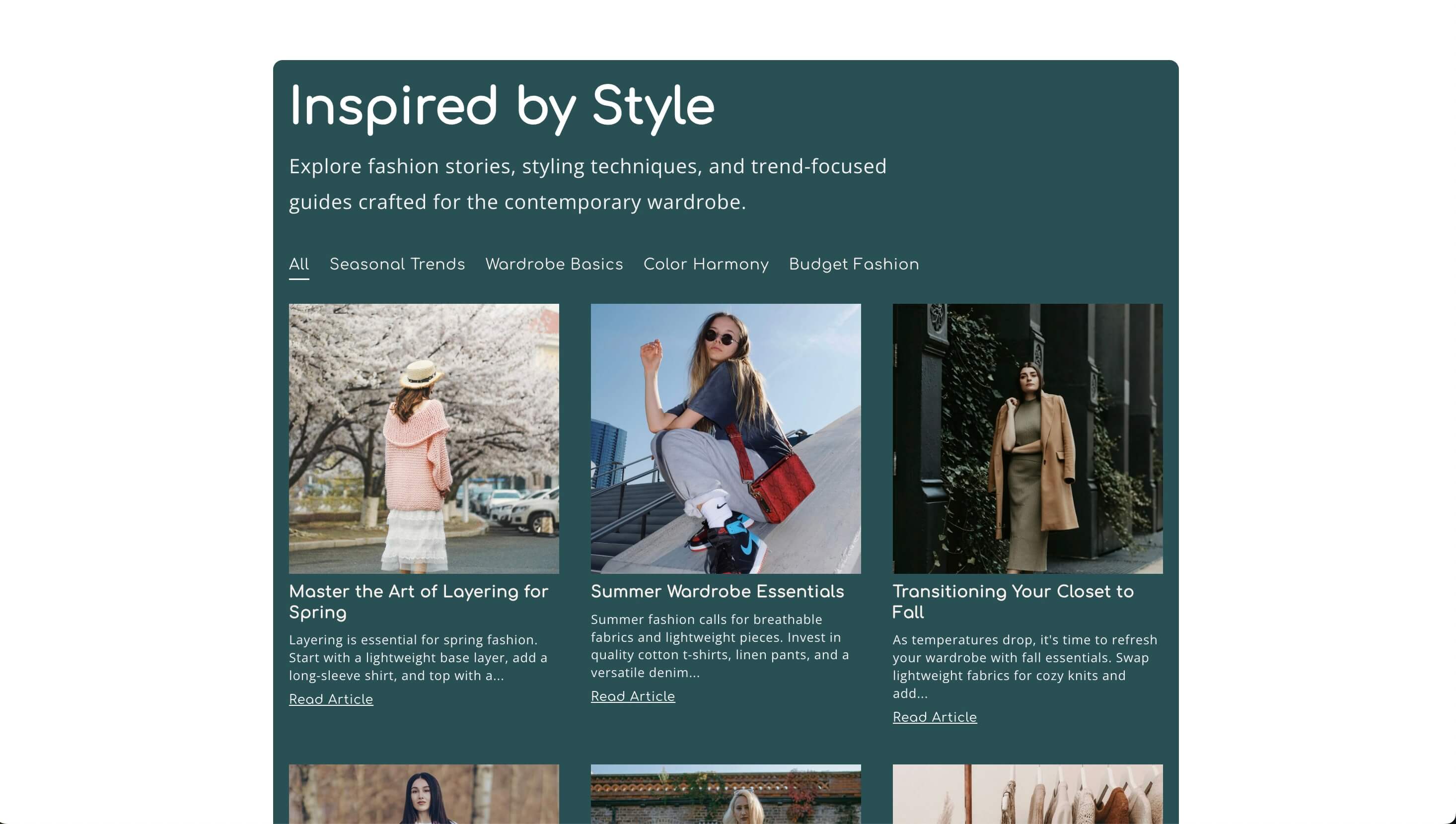The width and height of the screenshot is (1456, 824).
Task: Open the hanging clothes rack thumbnail
Action: point(1027,794)
